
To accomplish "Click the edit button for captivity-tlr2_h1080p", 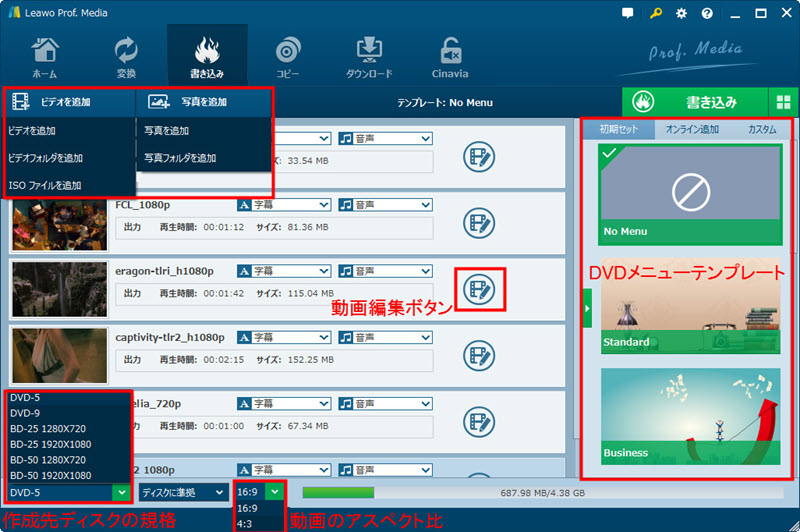I will pos(479,355).
